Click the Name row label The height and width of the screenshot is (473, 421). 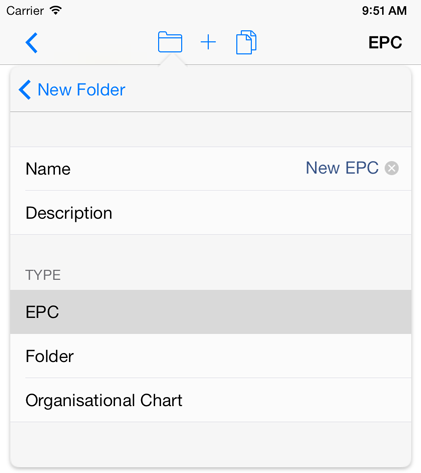tap(48, 169)
